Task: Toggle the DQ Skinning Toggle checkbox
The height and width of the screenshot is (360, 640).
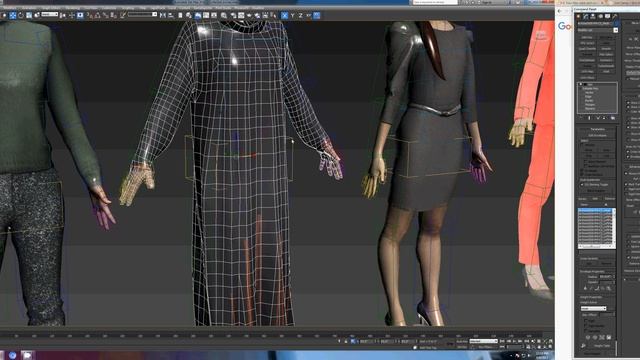Action: 582,184
